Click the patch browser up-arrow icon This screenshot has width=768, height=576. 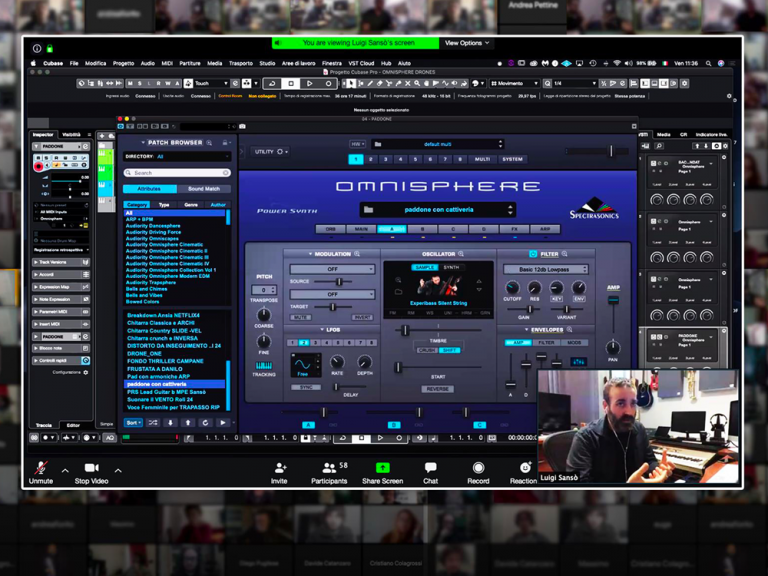[188, 422]
